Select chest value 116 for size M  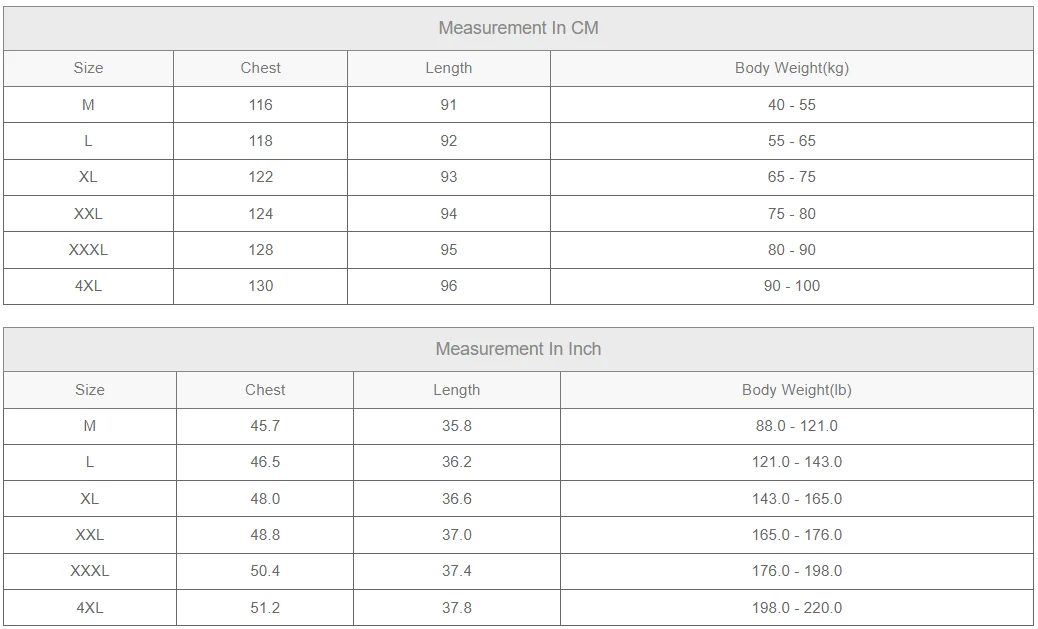[260, 105]
